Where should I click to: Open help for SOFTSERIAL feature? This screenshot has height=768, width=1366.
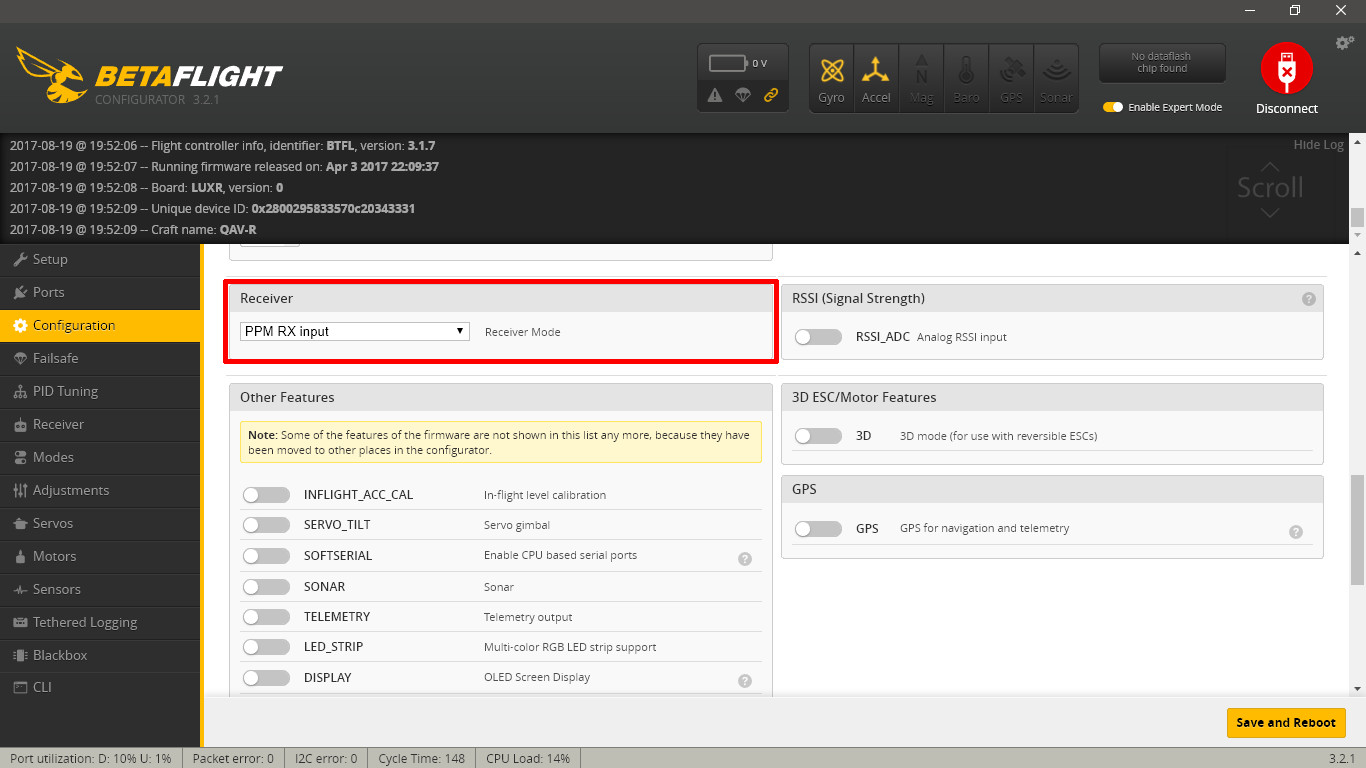[745, 559]
